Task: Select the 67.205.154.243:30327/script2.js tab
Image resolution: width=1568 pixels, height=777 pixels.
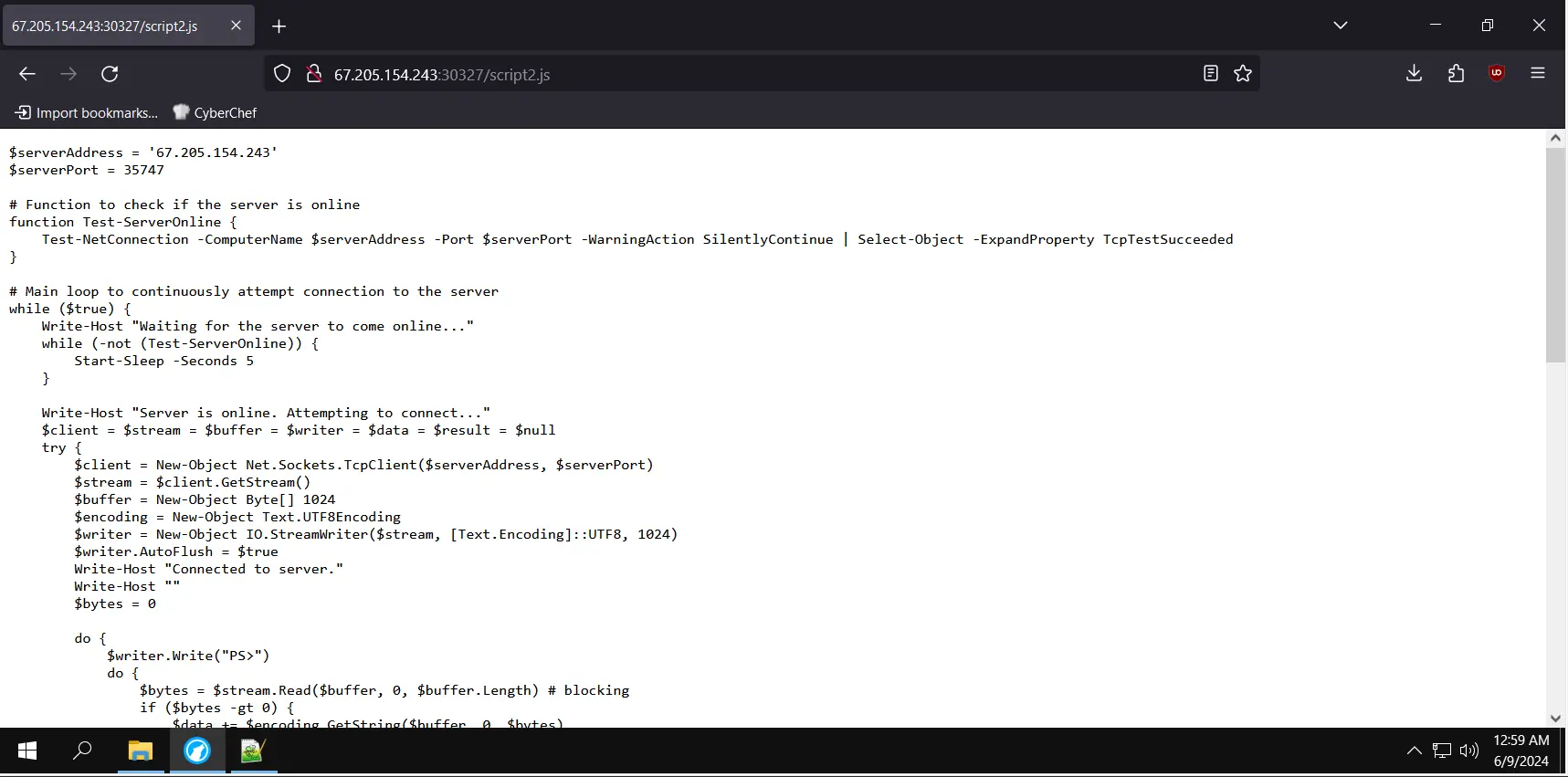Action: pos(128,26)
